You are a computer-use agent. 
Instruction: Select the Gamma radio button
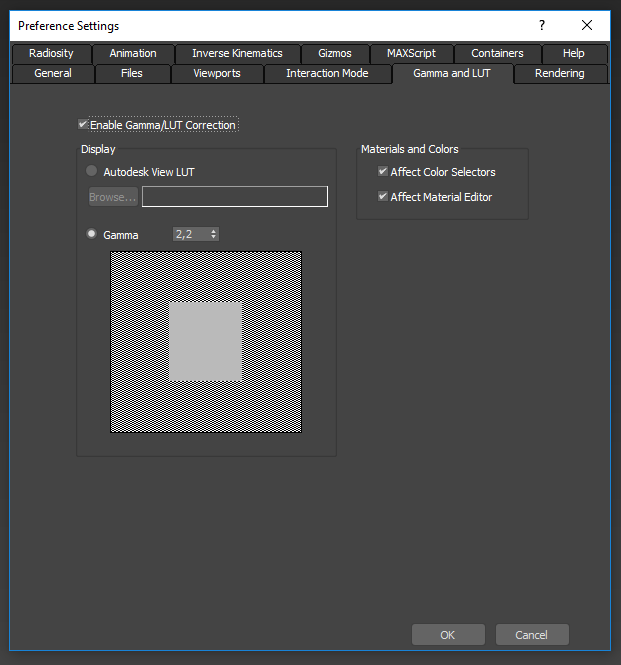click(93, 234)
